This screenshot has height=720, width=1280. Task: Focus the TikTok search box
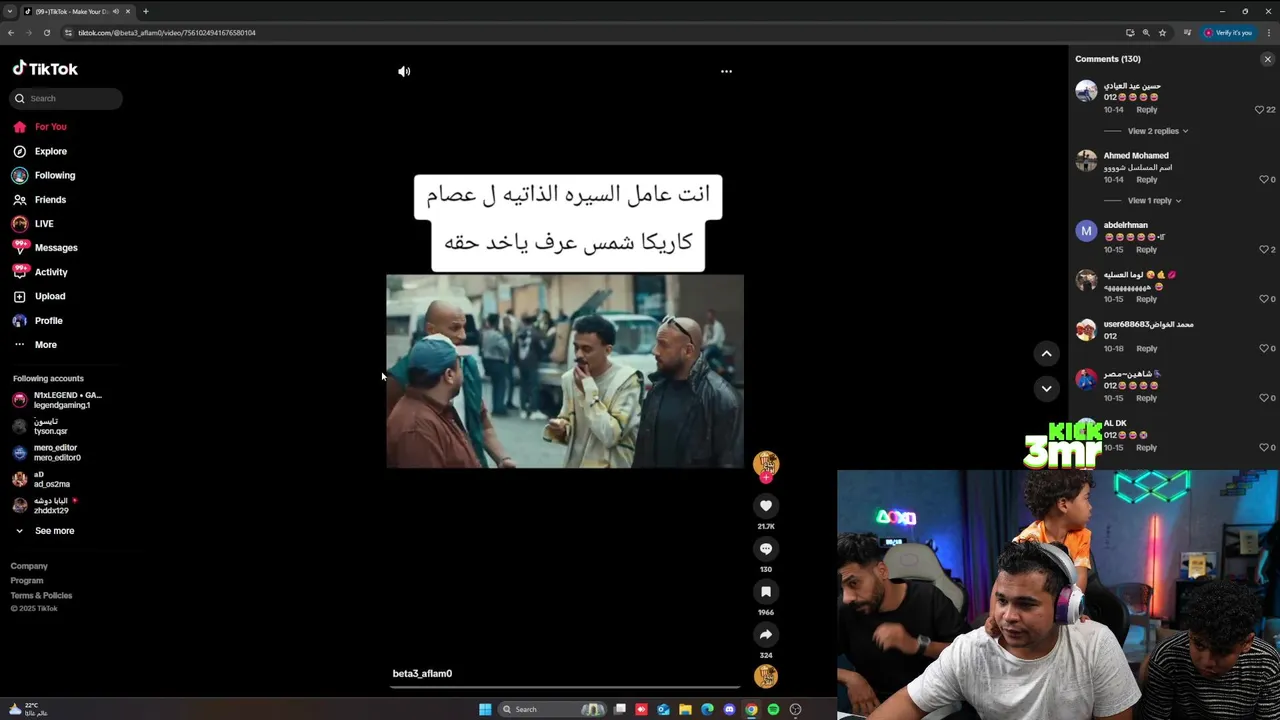[x=66, y=98]
